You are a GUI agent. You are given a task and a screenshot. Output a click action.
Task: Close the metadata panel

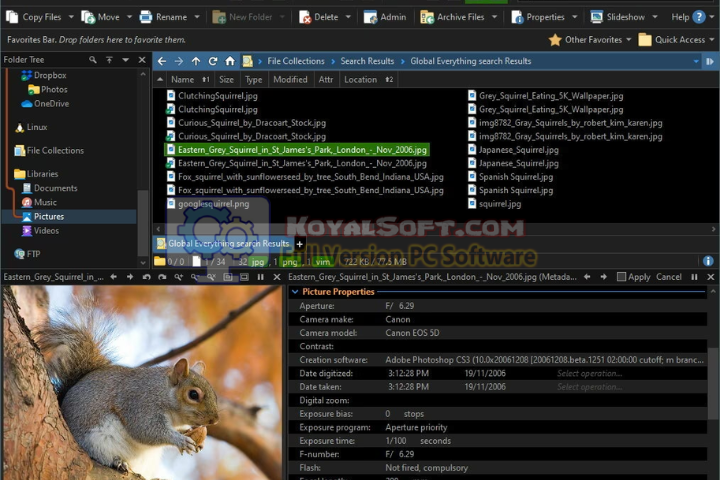pos(711,277)
